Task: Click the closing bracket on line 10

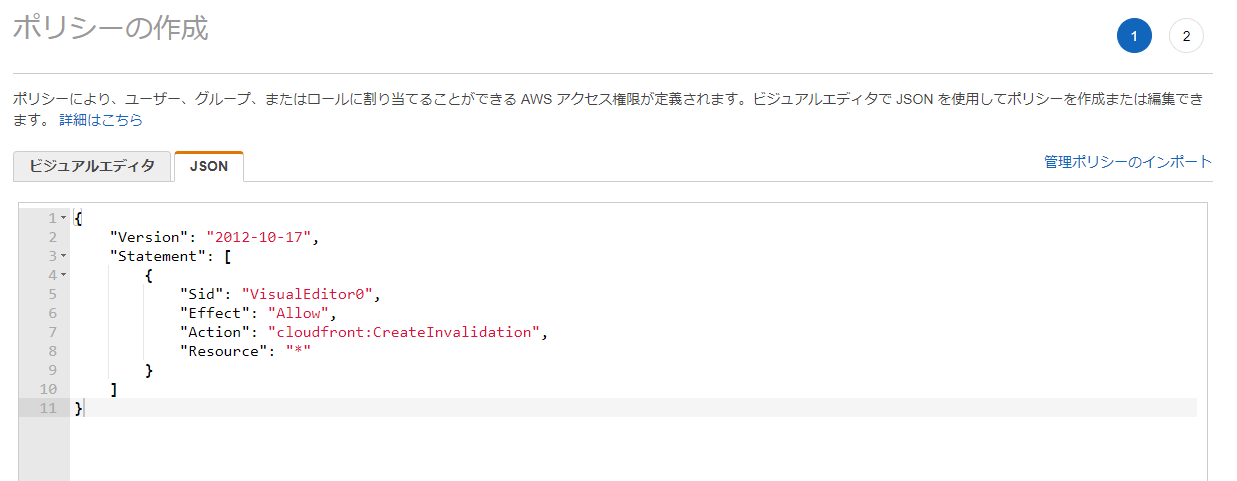Action: coord(114,389)
